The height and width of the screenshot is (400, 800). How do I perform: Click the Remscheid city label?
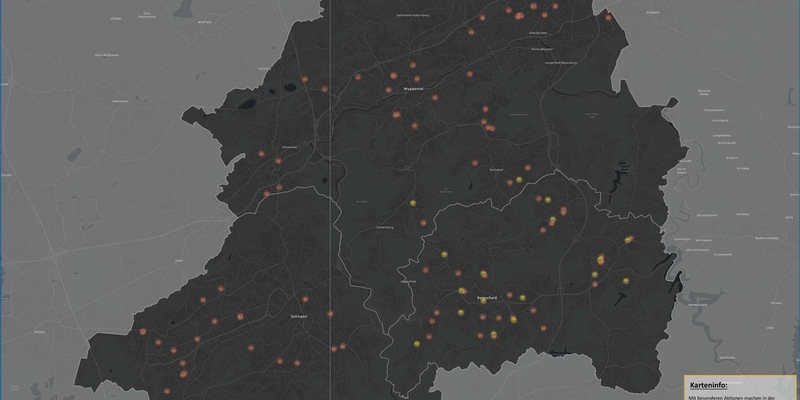pyautogui.click(x=488, y=298)
